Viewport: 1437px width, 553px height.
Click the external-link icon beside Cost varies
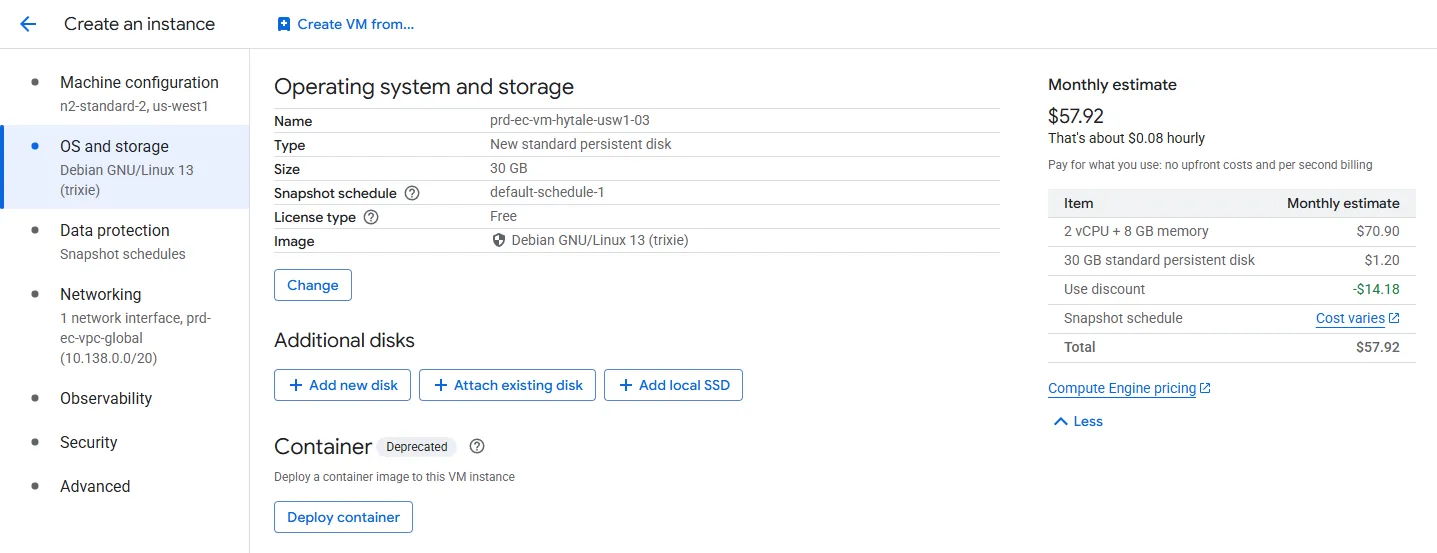pyautogui.click(x=1394, y=319)
